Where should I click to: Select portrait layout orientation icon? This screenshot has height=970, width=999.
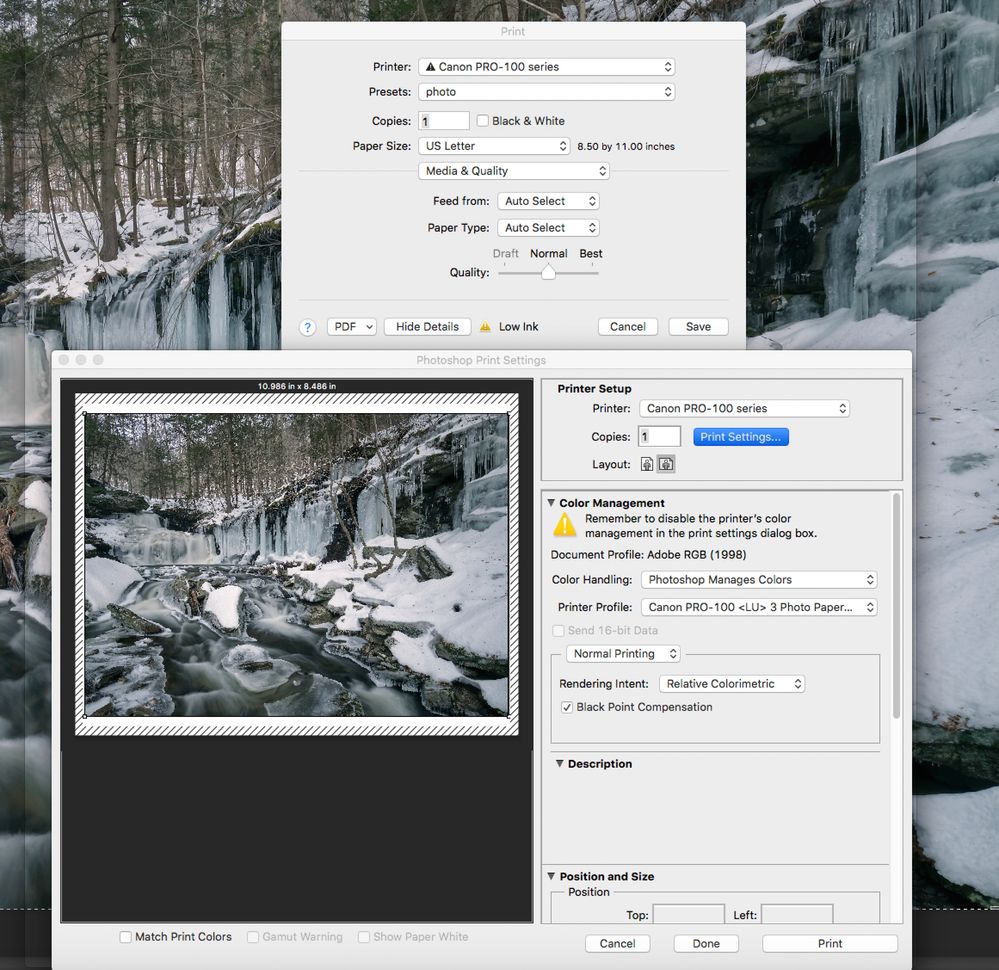tap(647, 464)
